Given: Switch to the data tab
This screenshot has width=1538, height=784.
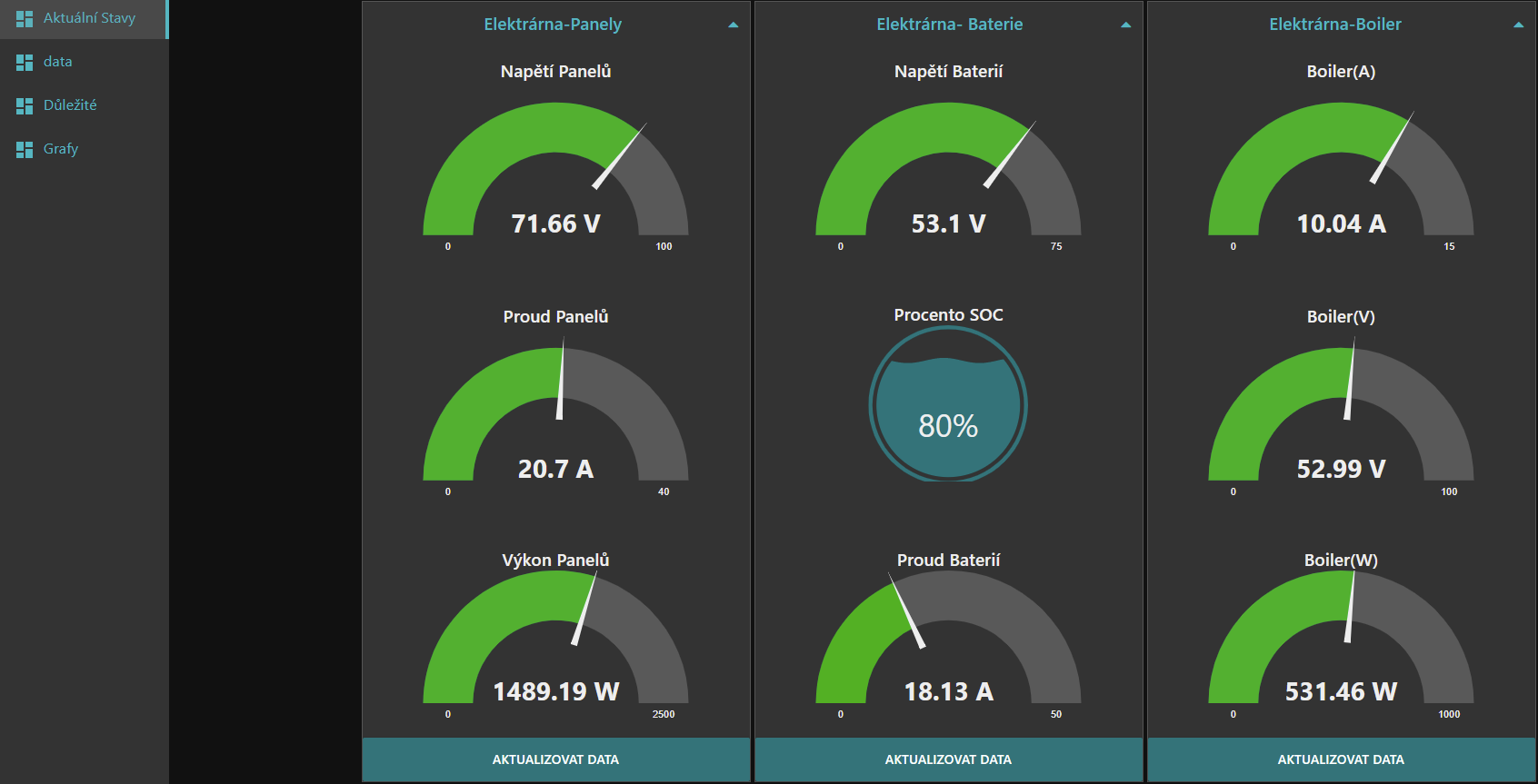Looking at the screenshot, I should 85,62.
